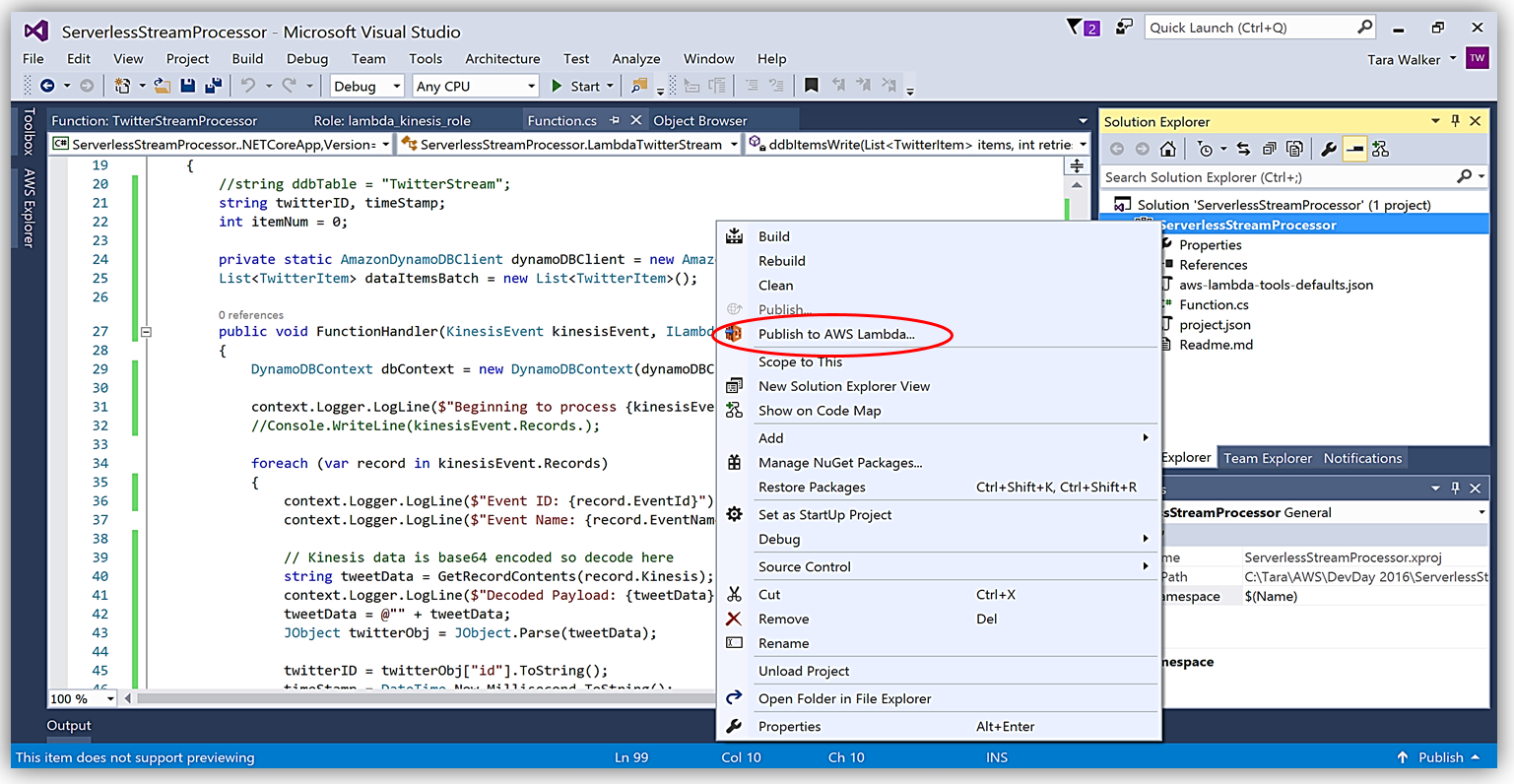Open Properties via the wrench icon in Solution Explorer
Image resolution: width=1514 pixels, height=784 pixels.
click(1328, 149)
